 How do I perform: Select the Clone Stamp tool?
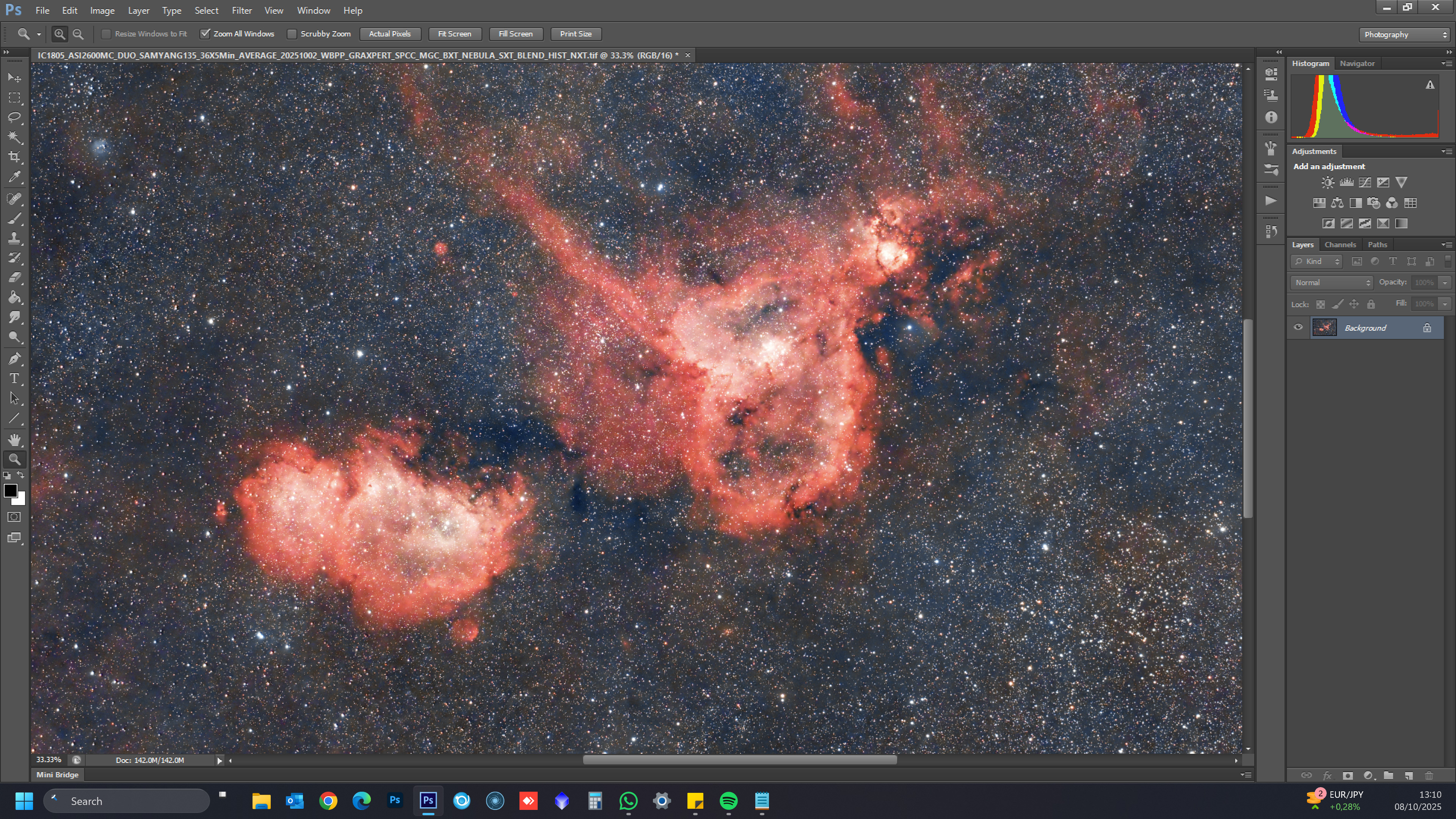point(14,238)
